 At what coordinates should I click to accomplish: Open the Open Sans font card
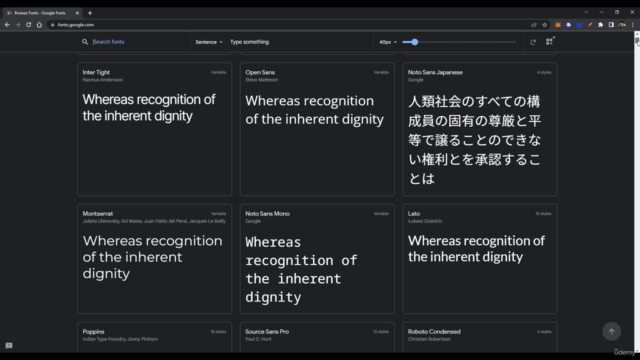pos(317,129)
